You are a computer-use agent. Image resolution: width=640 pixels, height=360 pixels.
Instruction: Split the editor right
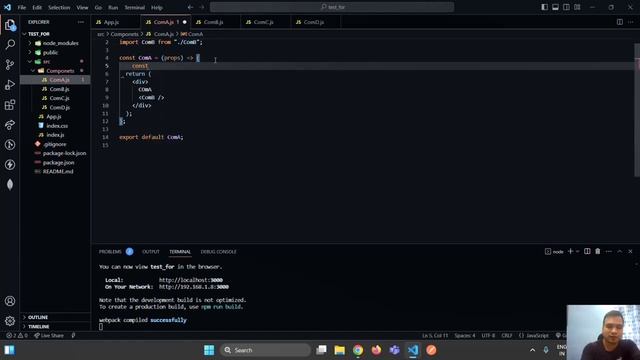(620, 22)
